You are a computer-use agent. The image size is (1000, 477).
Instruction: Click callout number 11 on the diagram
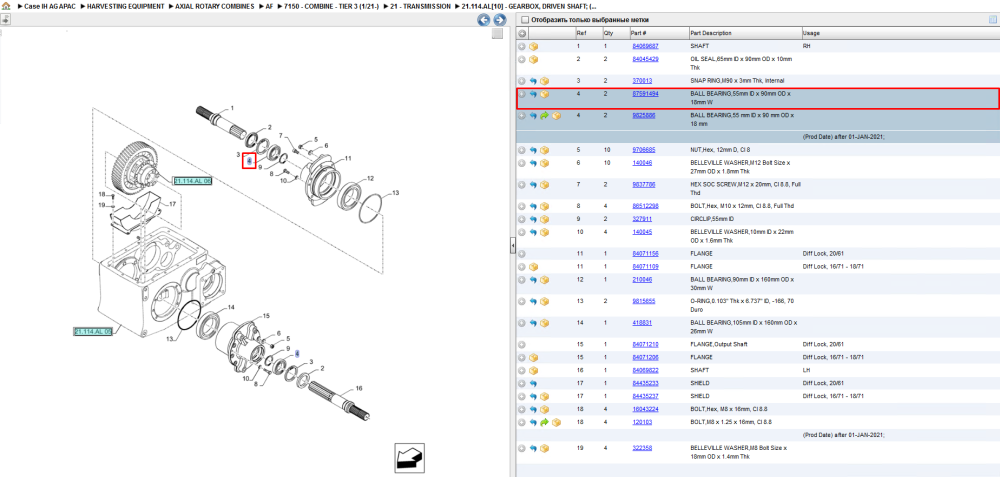coord(348,158)
